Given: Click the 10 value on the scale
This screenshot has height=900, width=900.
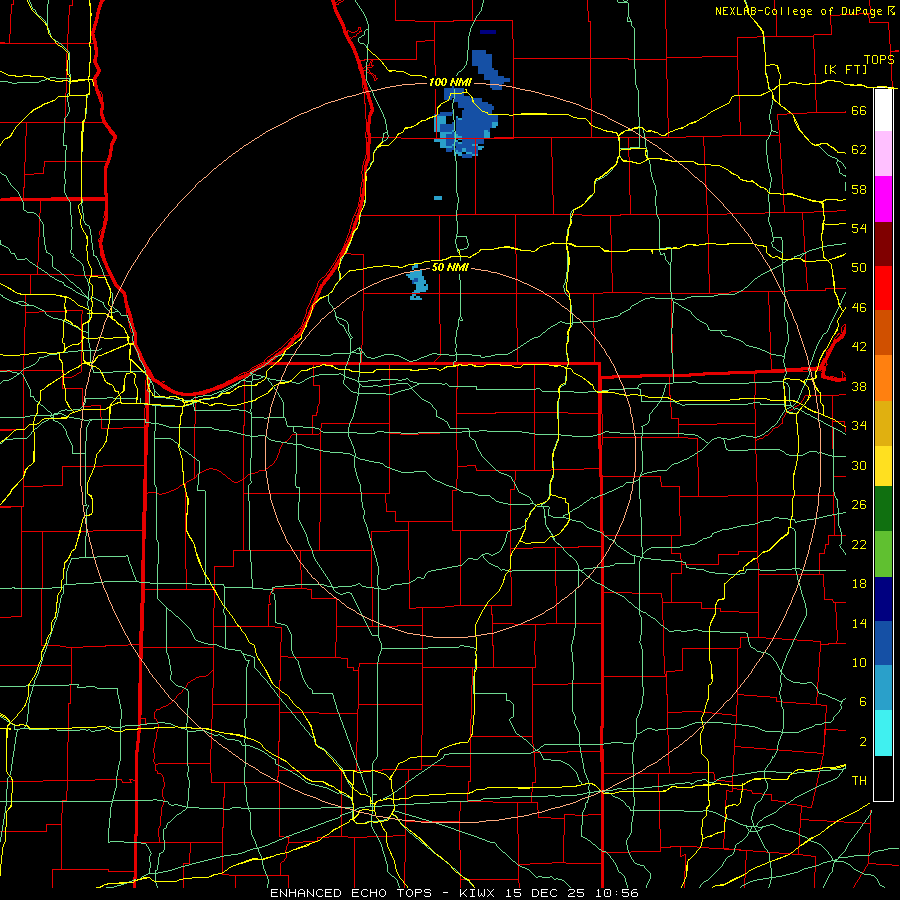Looking at the screenshot, I should click(859, 663).
